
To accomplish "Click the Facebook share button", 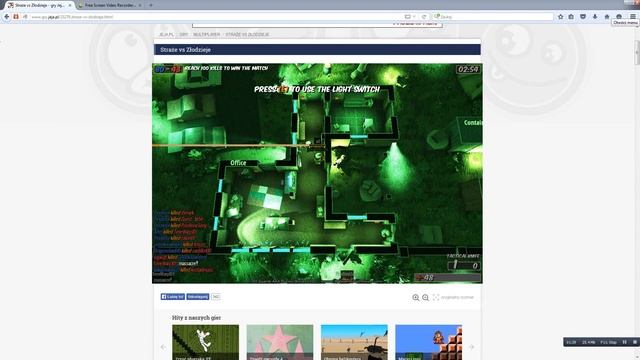I will 198,297.
